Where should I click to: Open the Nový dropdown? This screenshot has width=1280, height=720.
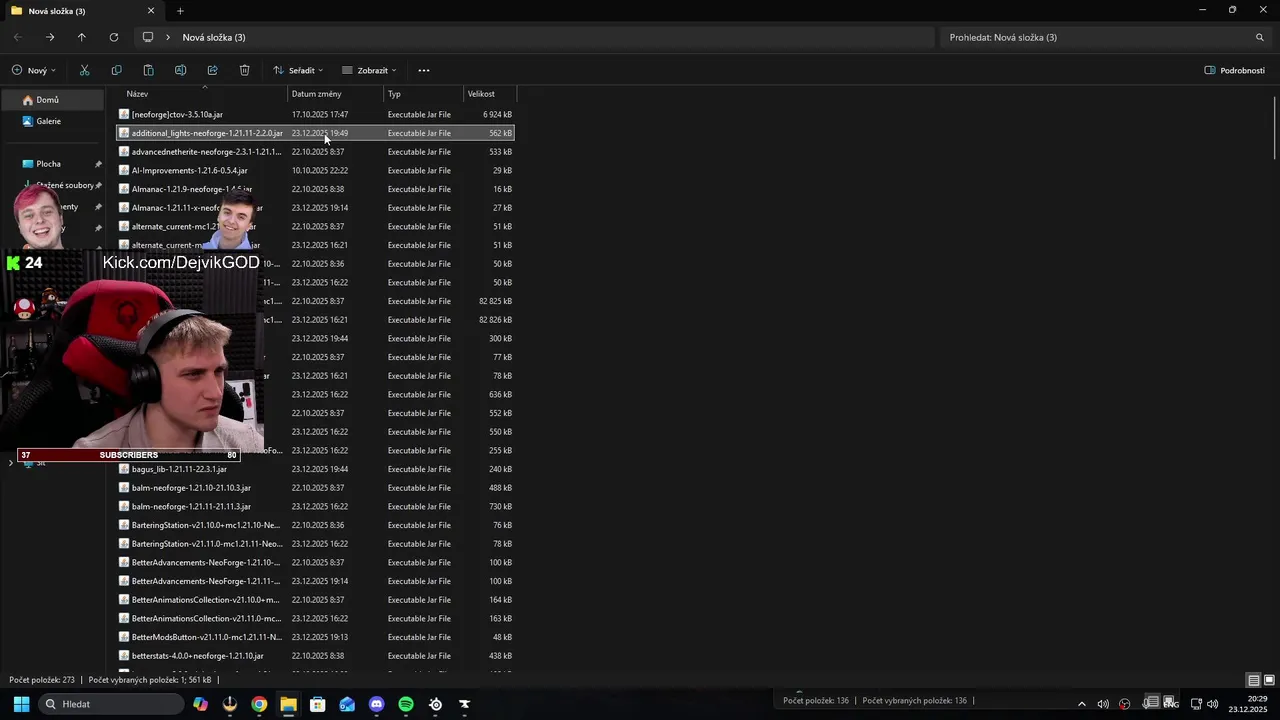[x=34, y=70]
